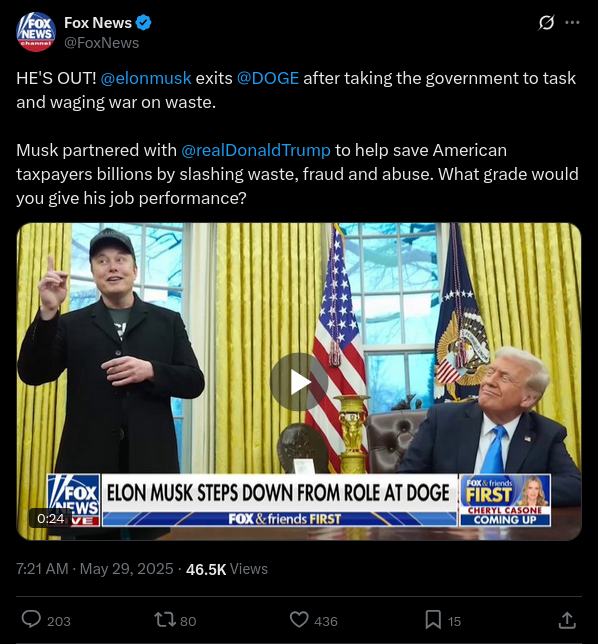Open the @realDonaldTrump mention link

[256, 150]
